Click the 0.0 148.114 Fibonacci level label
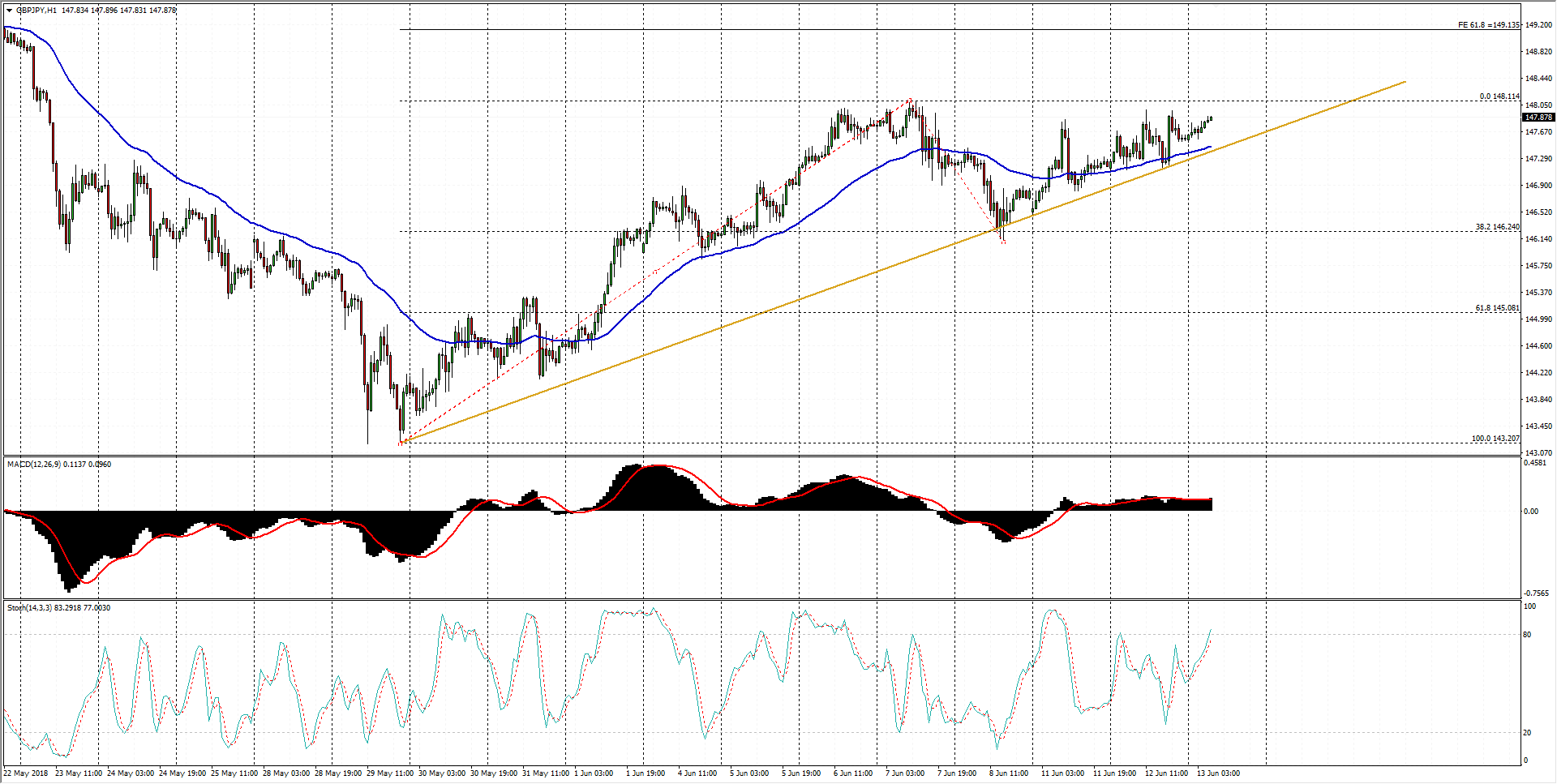The width and height of the screenshot is (1557, 784). coord(1499,96)
